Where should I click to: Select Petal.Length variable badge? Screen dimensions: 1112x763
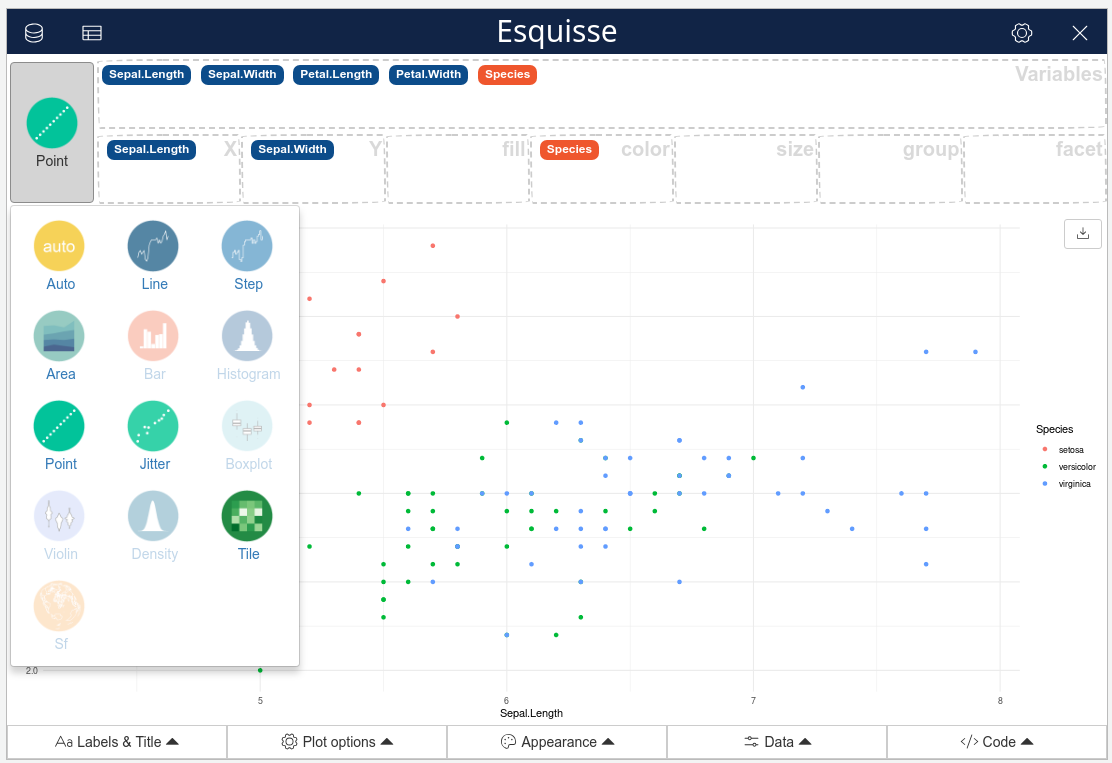336,74
